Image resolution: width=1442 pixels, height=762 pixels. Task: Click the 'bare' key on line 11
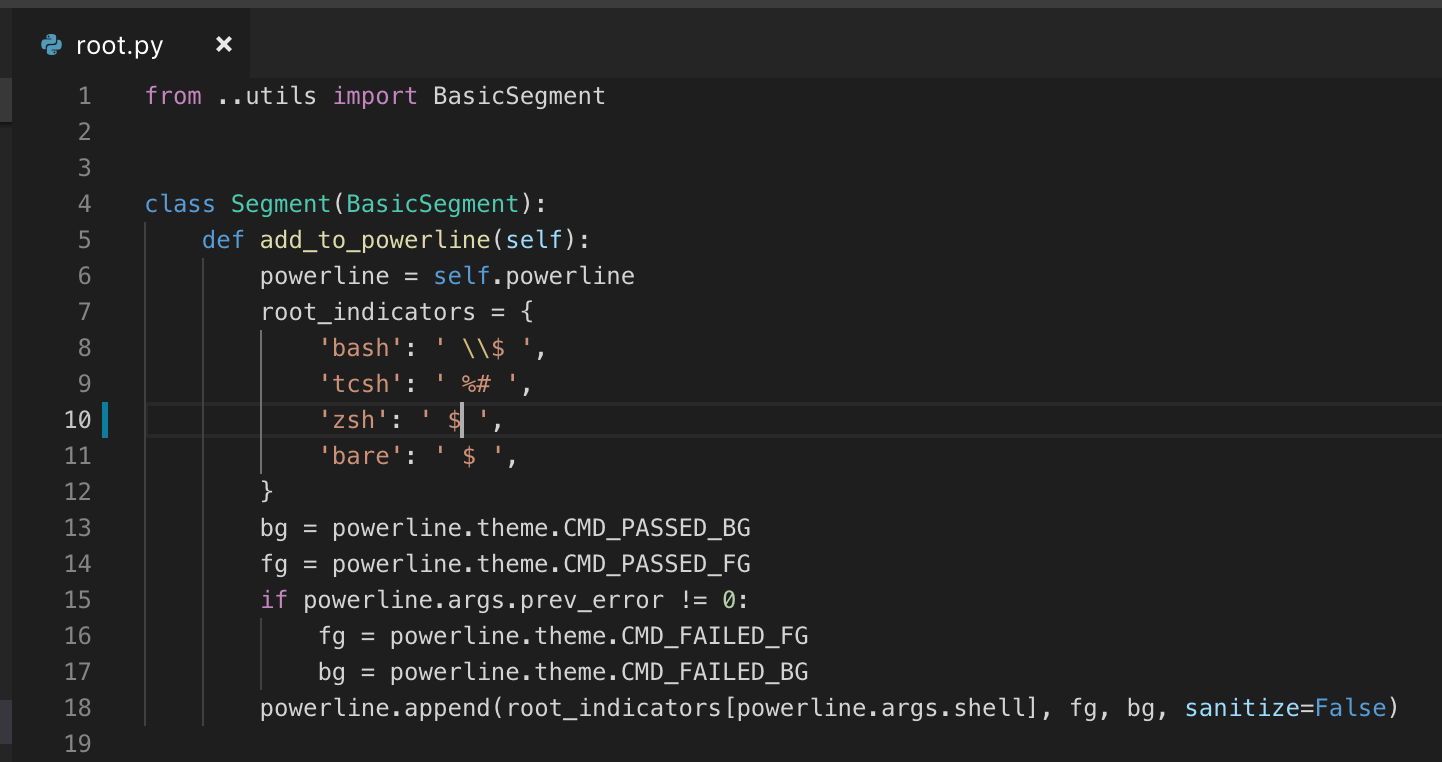[360, 455]
